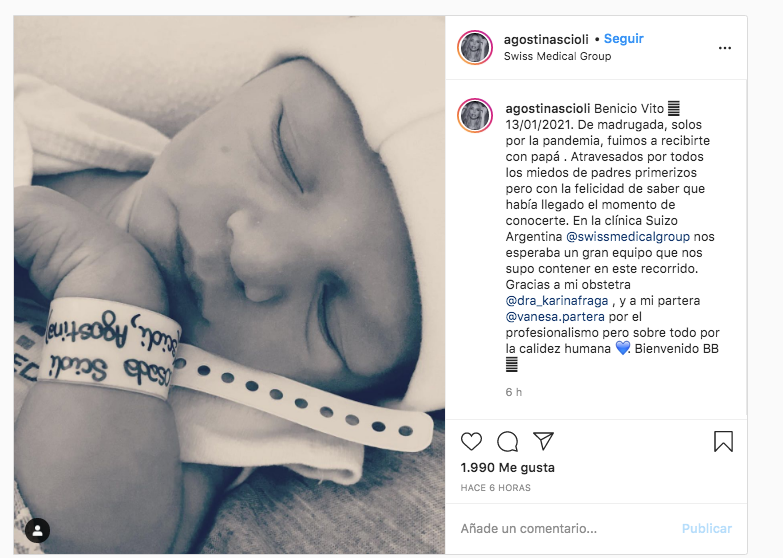View 1.990 Me gusta likes list
Screen dimensions: 783x558
[507, 468]
